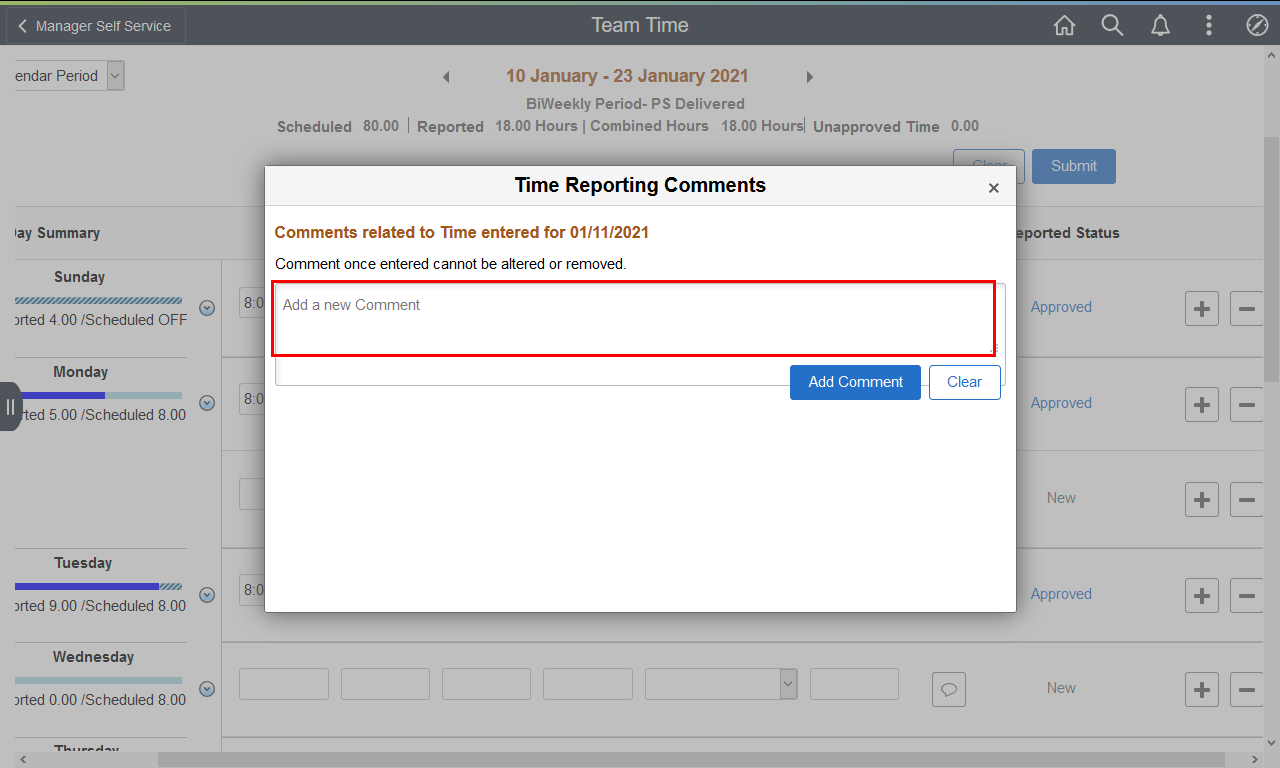The image size is (1280, 768).
Task: Go to previous period arrow
Action: tap(446, 77)
